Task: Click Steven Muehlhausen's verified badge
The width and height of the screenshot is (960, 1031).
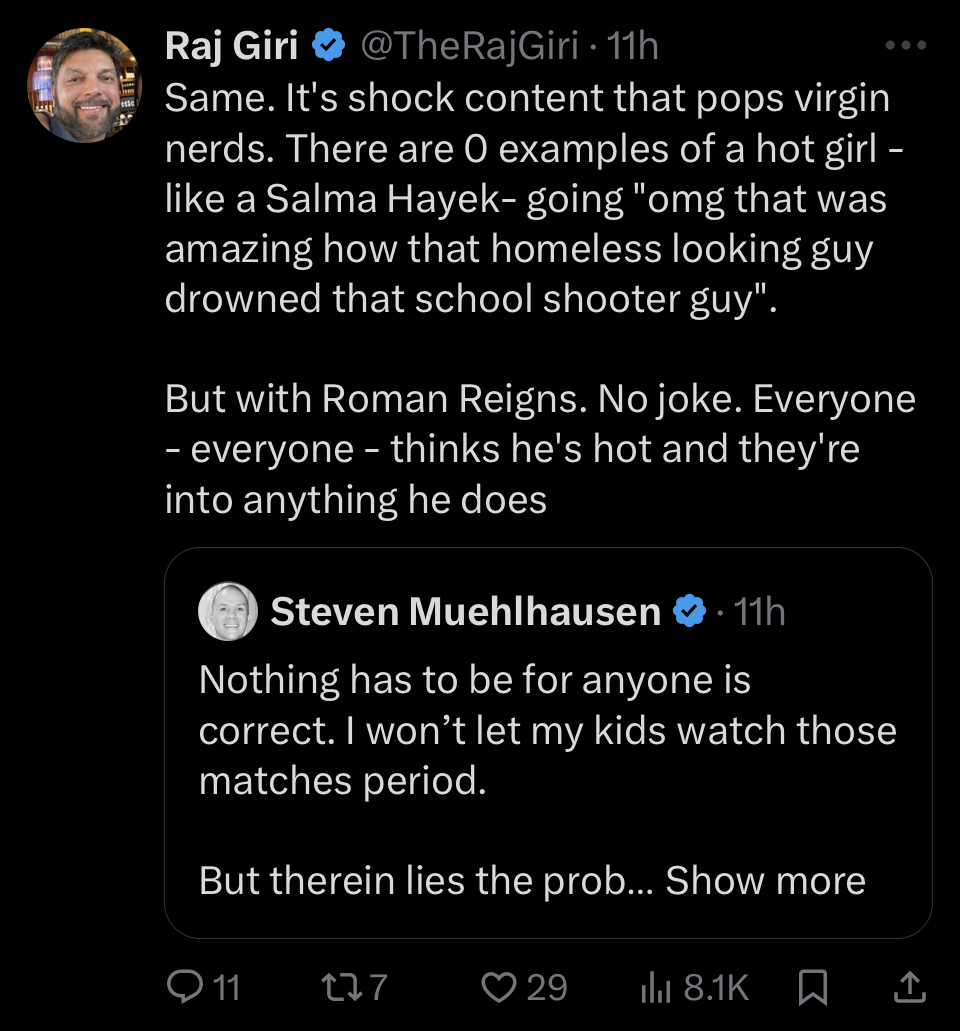Action: [689, 611]
